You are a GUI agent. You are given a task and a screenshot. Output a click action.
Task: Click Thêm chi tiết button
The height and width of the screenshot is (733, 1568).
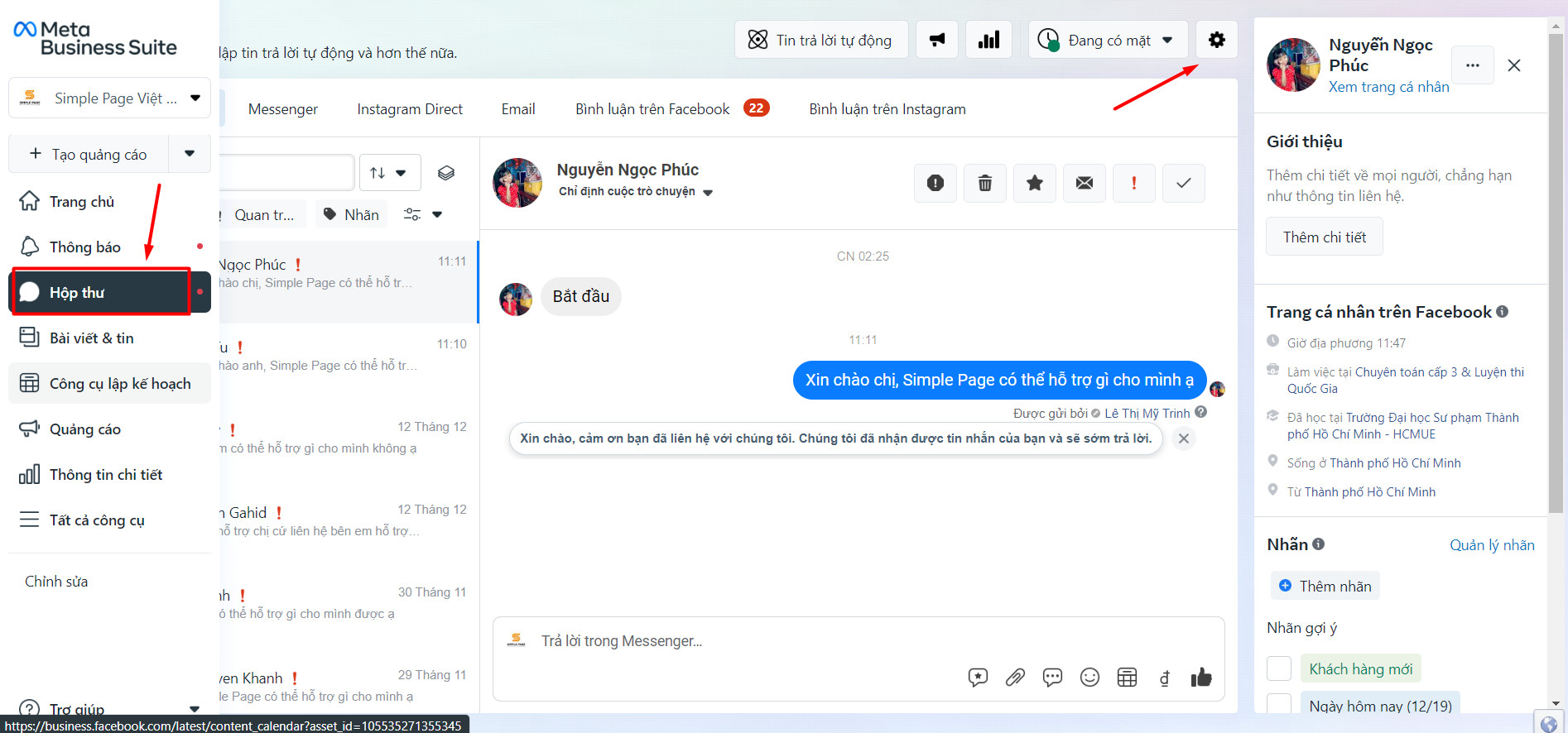1325,237
